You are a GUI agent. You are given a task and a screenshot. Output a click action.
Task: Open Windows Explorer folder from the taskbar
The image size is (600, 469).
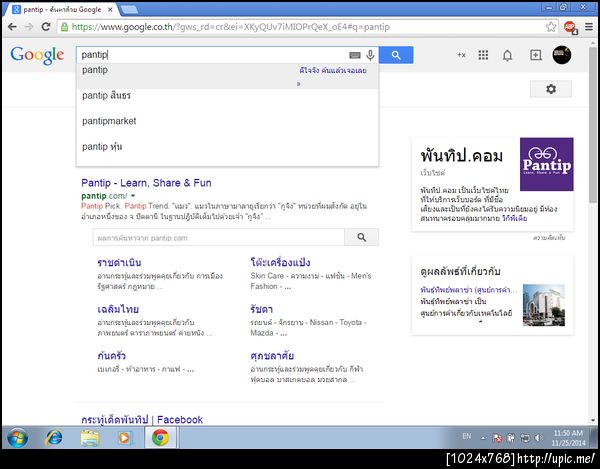coord(90,438)
